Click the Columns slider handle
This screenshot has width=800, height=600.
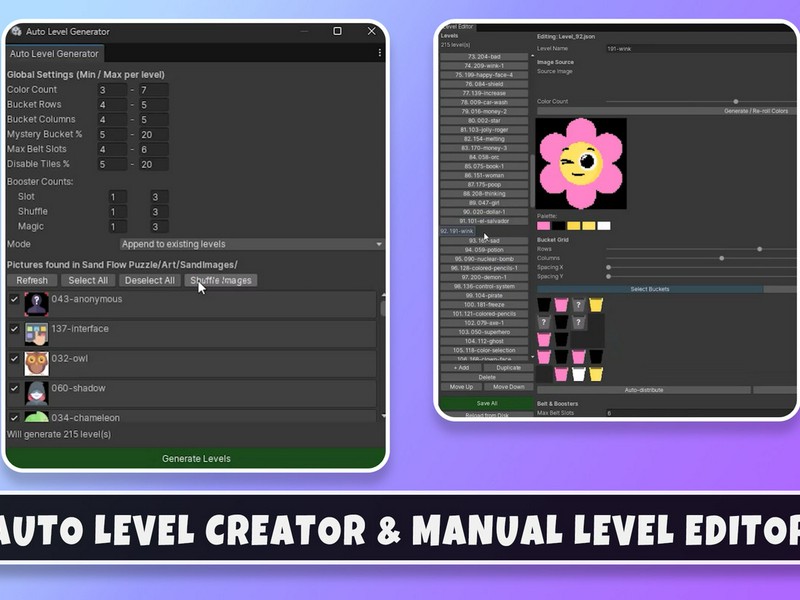click(x=721, y=258)
